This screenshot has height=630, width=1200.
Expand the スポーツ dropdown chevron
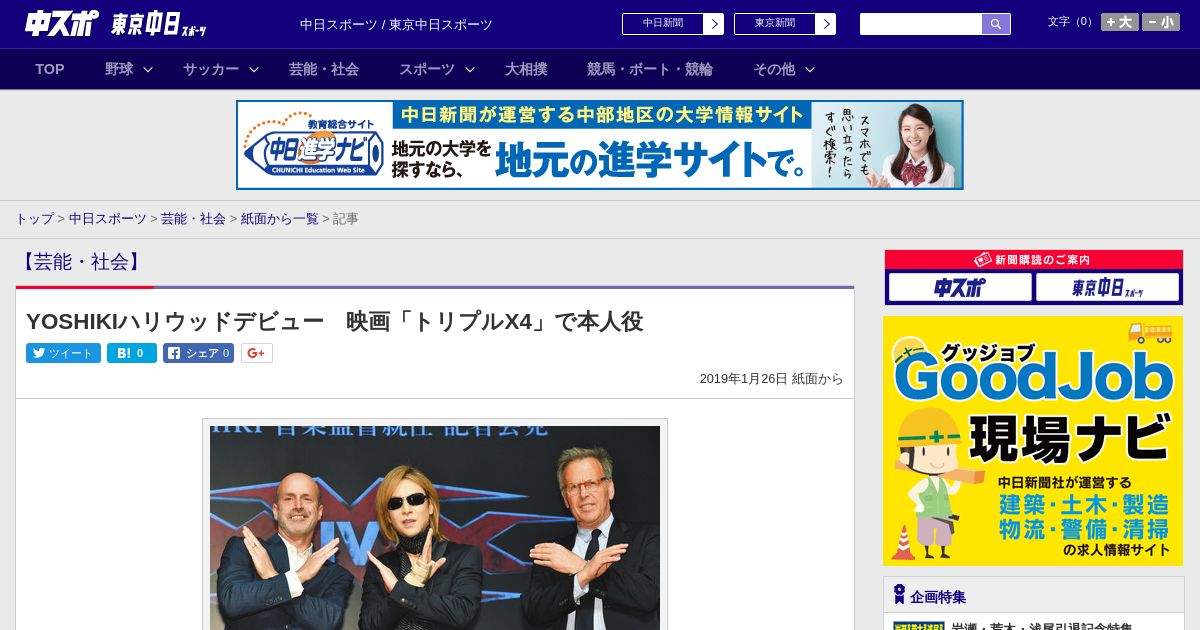click(x=470, y=69)
